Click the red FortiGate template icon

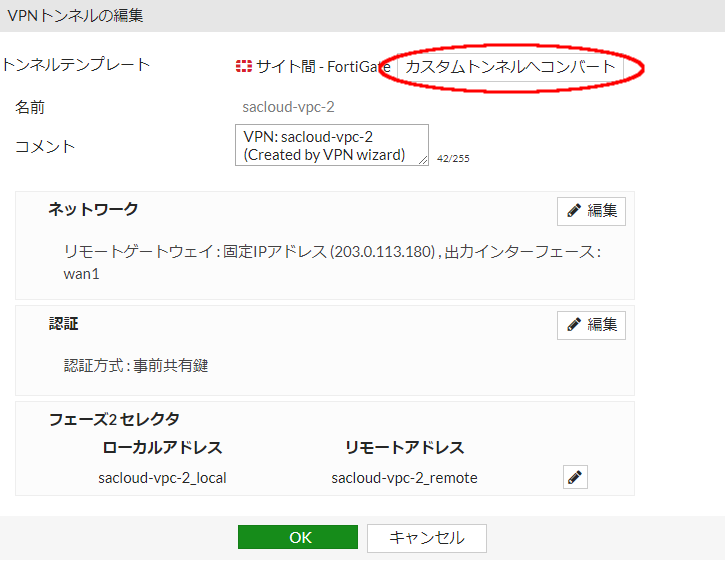coord(244,67)
